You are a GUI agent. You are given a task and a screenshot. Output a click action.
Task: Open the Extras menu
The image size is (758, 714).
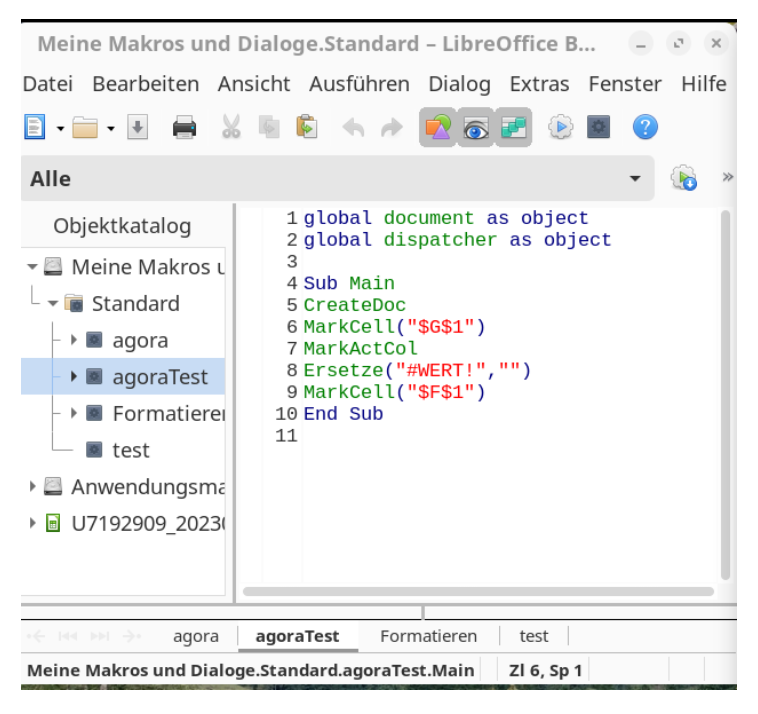[x=539, y=84]
